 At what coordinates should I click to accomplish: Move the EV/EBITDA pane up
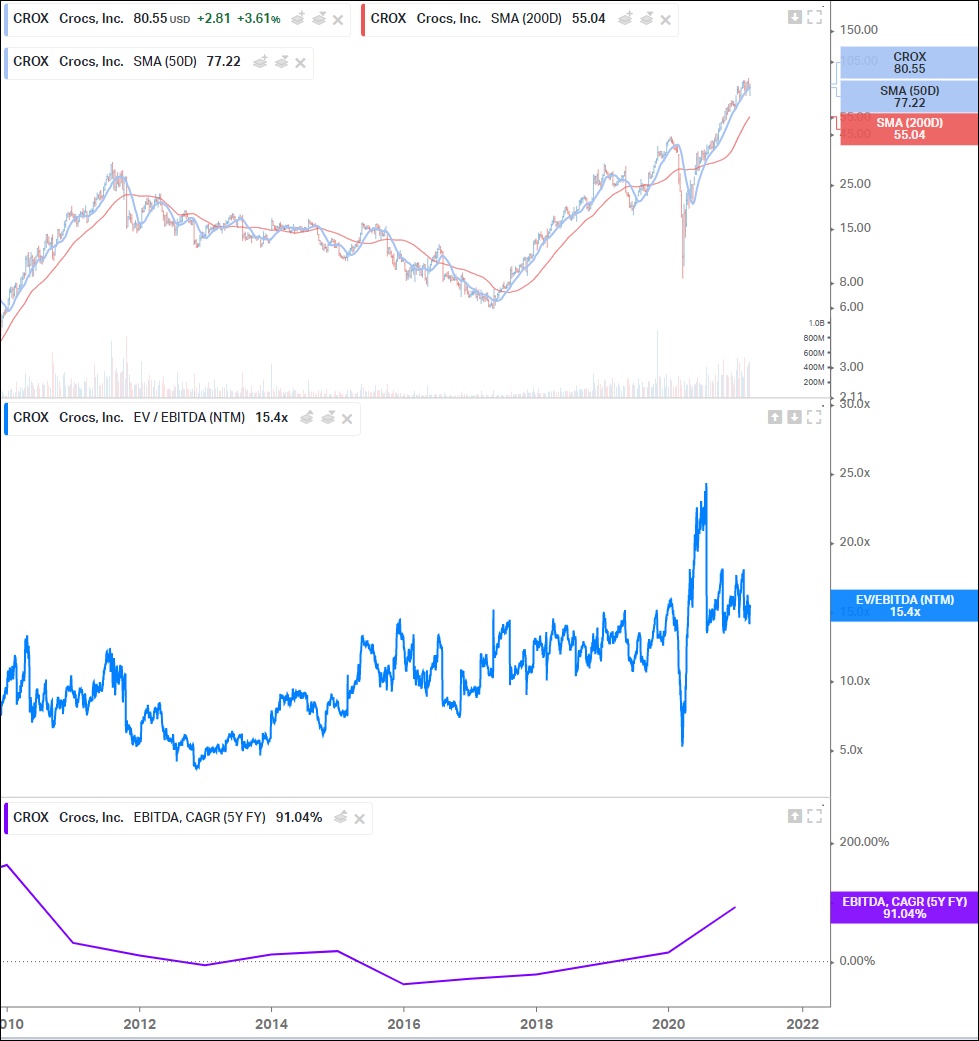click(775, 417)
